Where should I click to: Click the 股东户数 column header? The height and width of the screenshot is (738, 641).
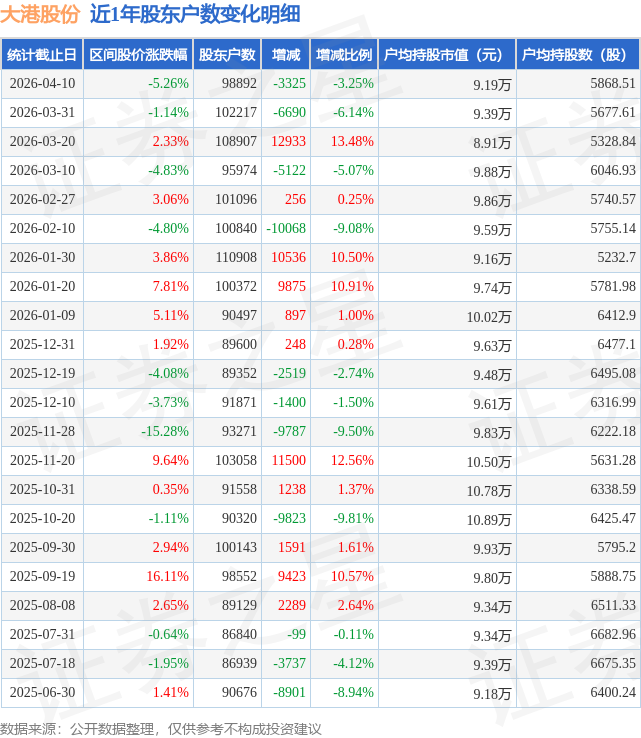click(x=227, y=55)
